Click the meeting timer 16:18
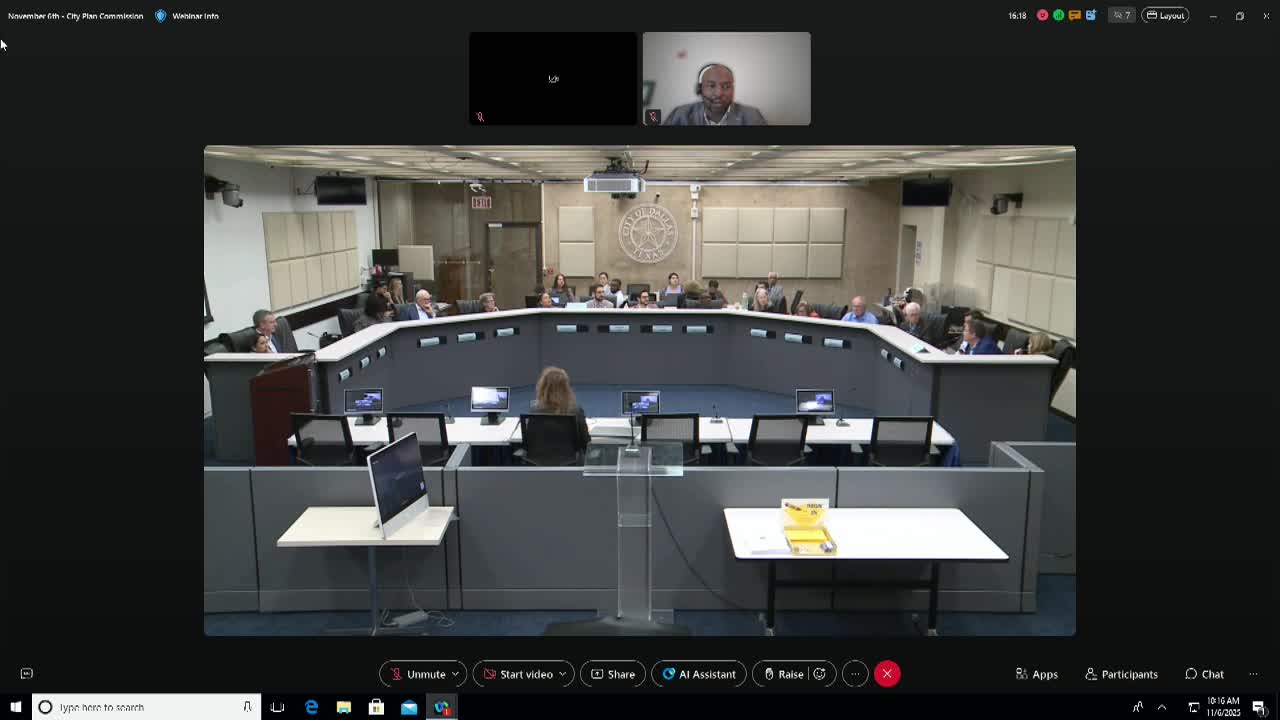 [x=1017, y=16]
